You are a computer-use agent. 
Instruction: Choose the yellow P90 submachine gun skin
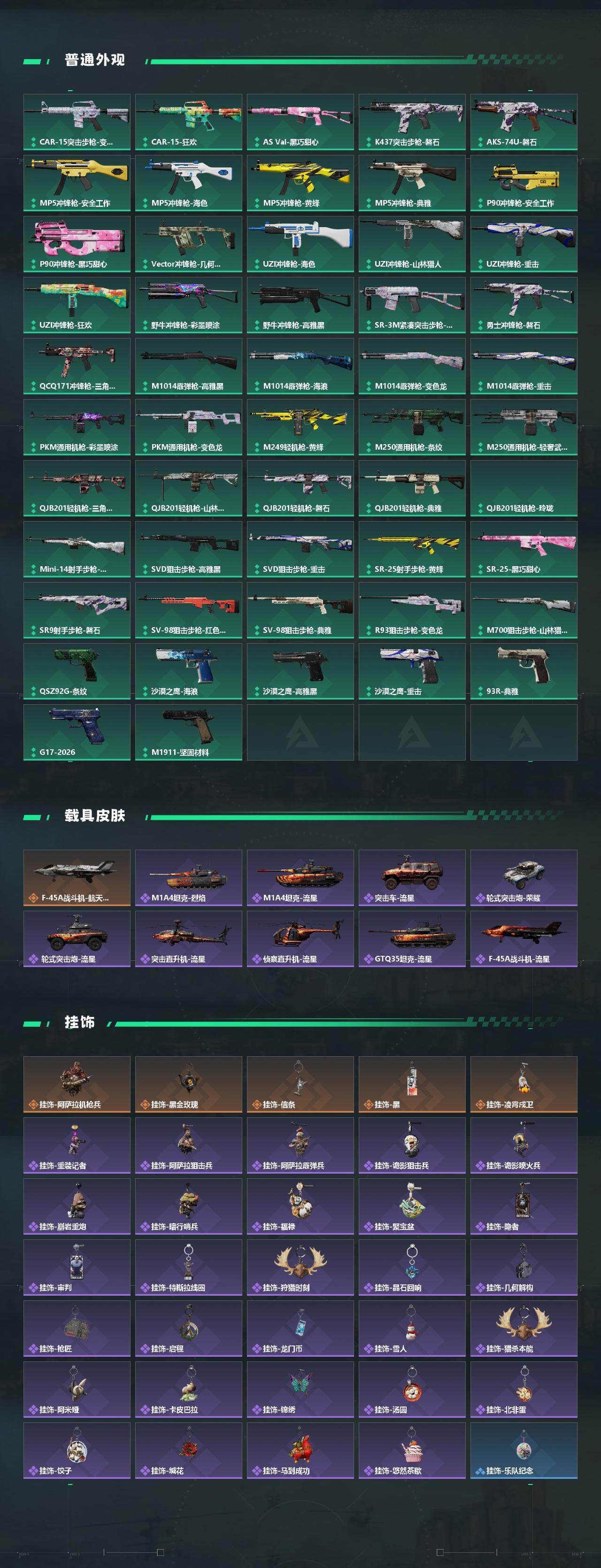pos(524,183)
